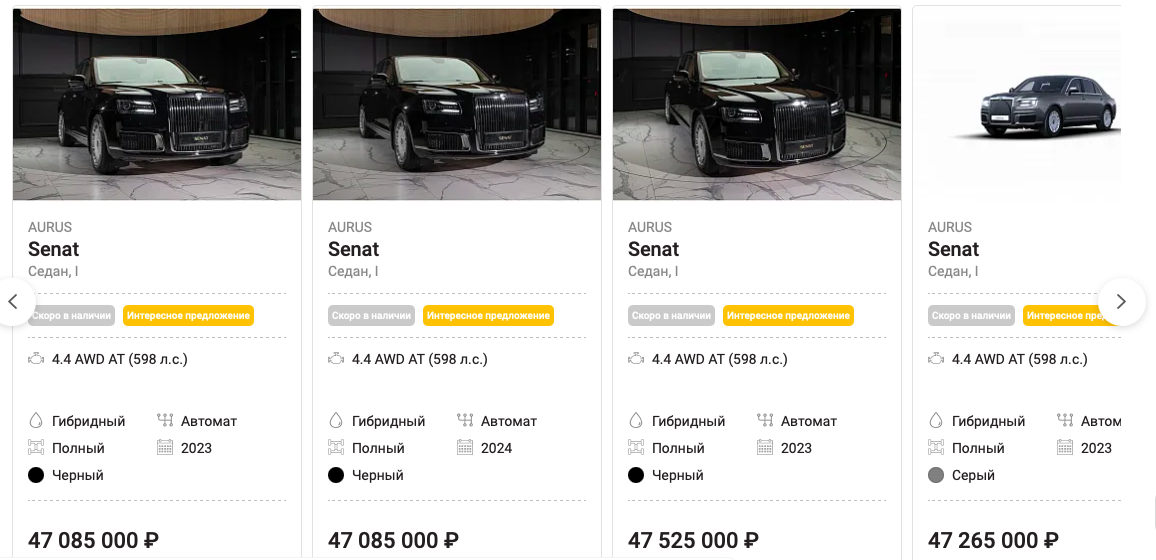Screen dimensions: 1156x560
Task: Show next cars with right carousel arrow
Action: tap(1121, 301)
